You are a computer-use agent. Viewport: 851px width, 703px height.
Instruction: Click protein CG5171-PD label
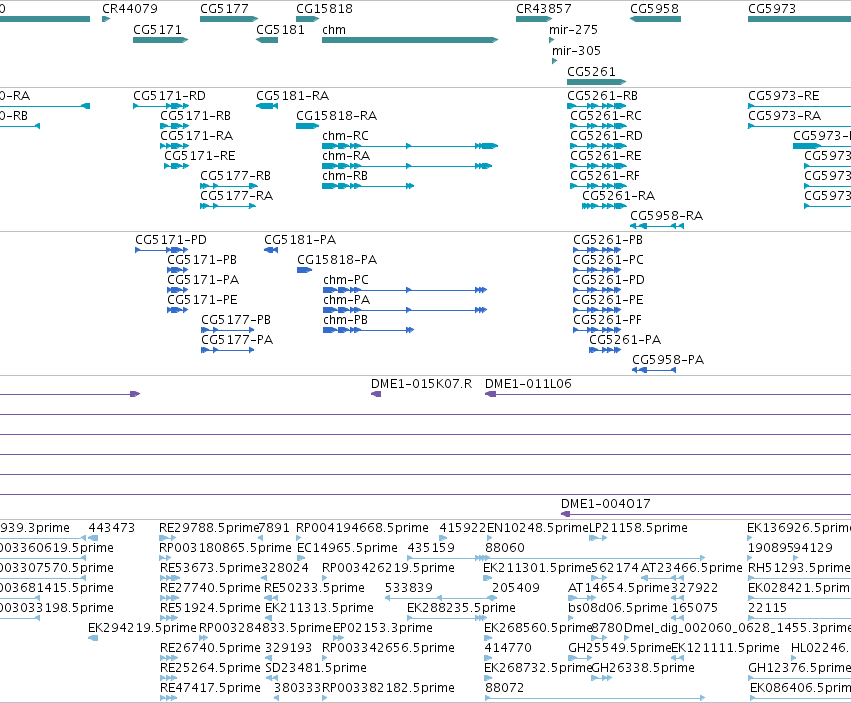coord(170,240)
